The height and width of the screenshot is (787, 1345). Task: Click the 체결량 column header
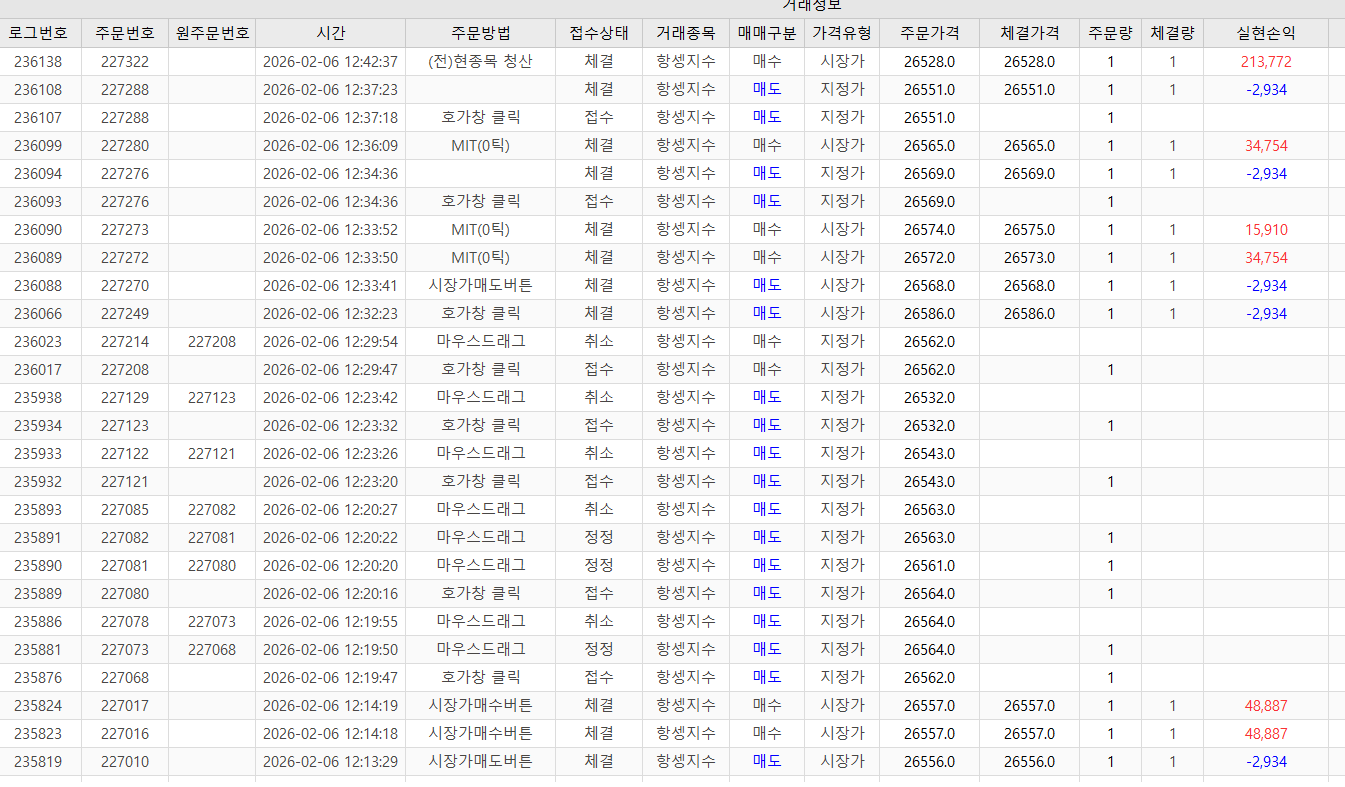[1172, 33]
